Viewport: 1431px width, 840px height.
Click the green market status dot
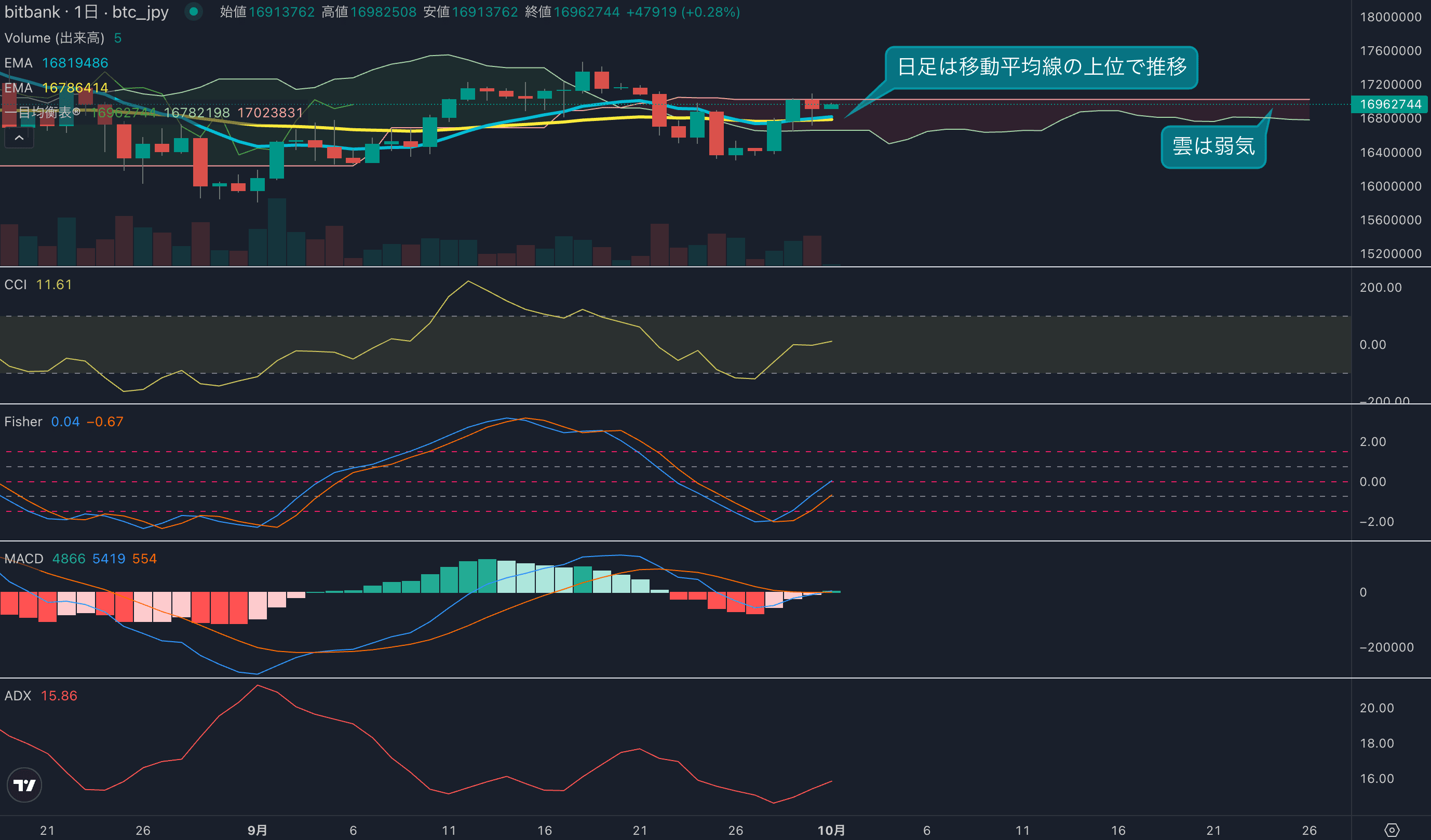coord(193,11)
